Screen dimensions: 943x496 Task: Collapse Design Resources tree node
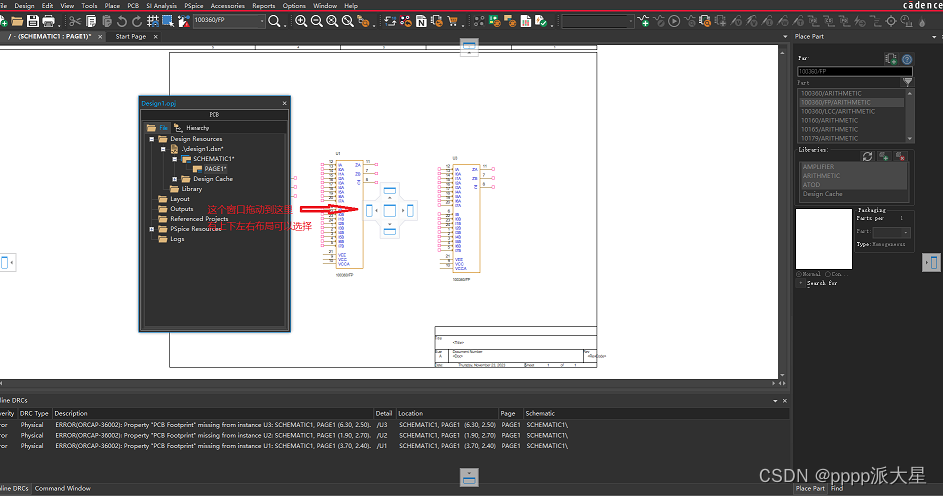coord(152,139)
